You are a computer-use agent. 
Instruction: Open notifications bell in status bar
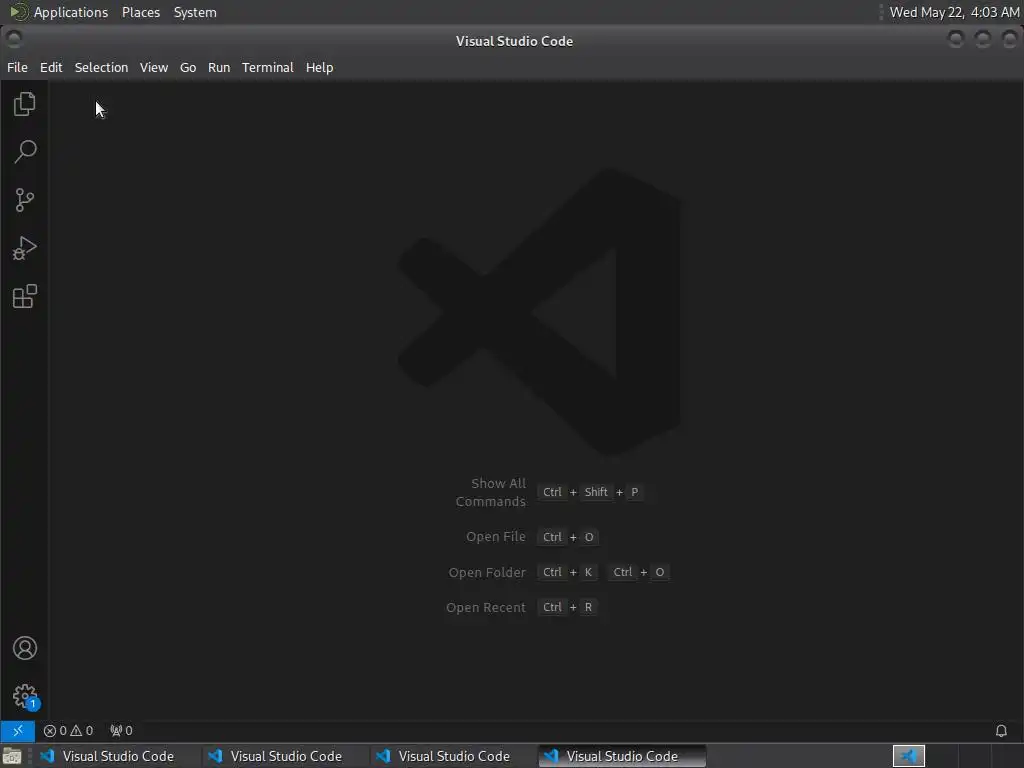click(x=1000, y=730)
